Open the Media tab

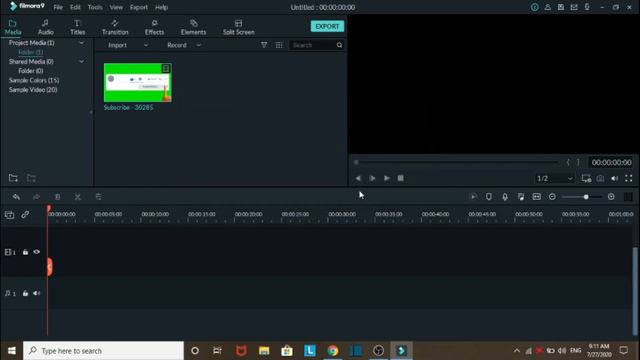click(x=13, y=27)
